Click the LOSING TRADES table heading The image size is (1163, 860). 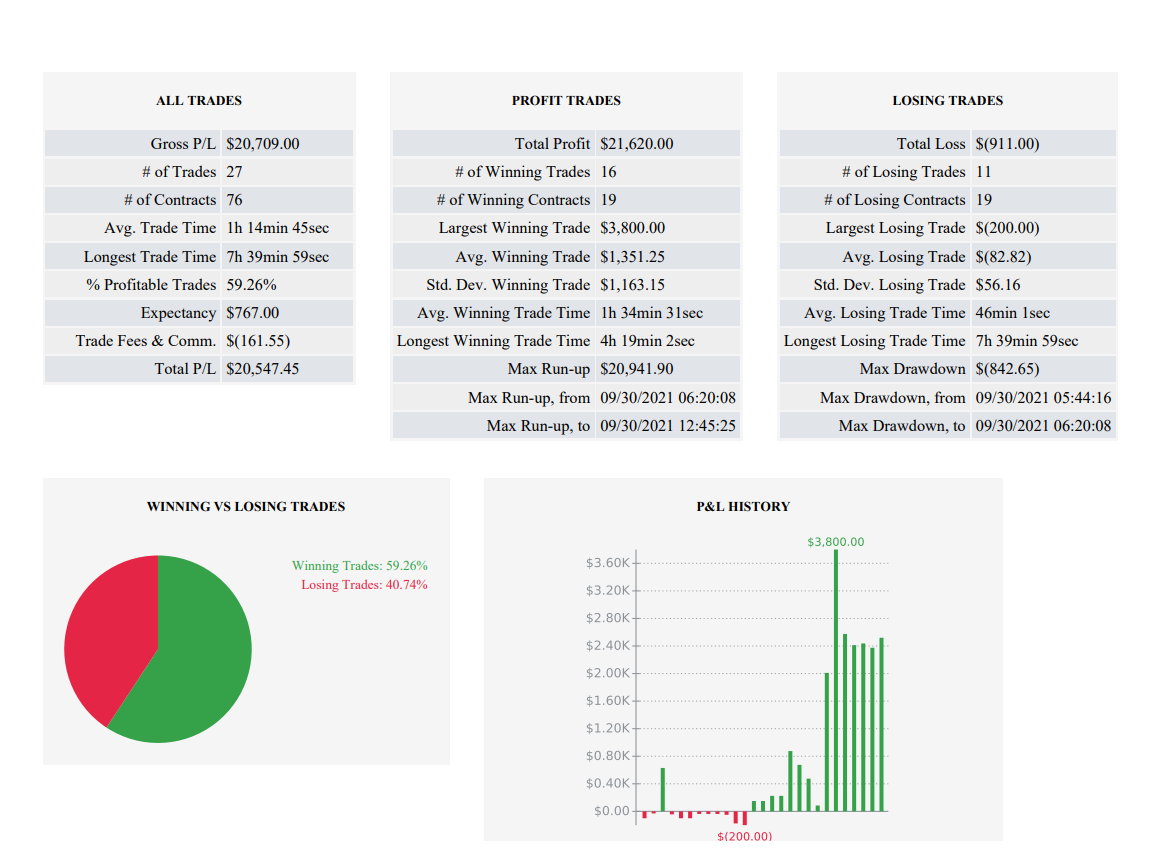(x=947, y=100)
